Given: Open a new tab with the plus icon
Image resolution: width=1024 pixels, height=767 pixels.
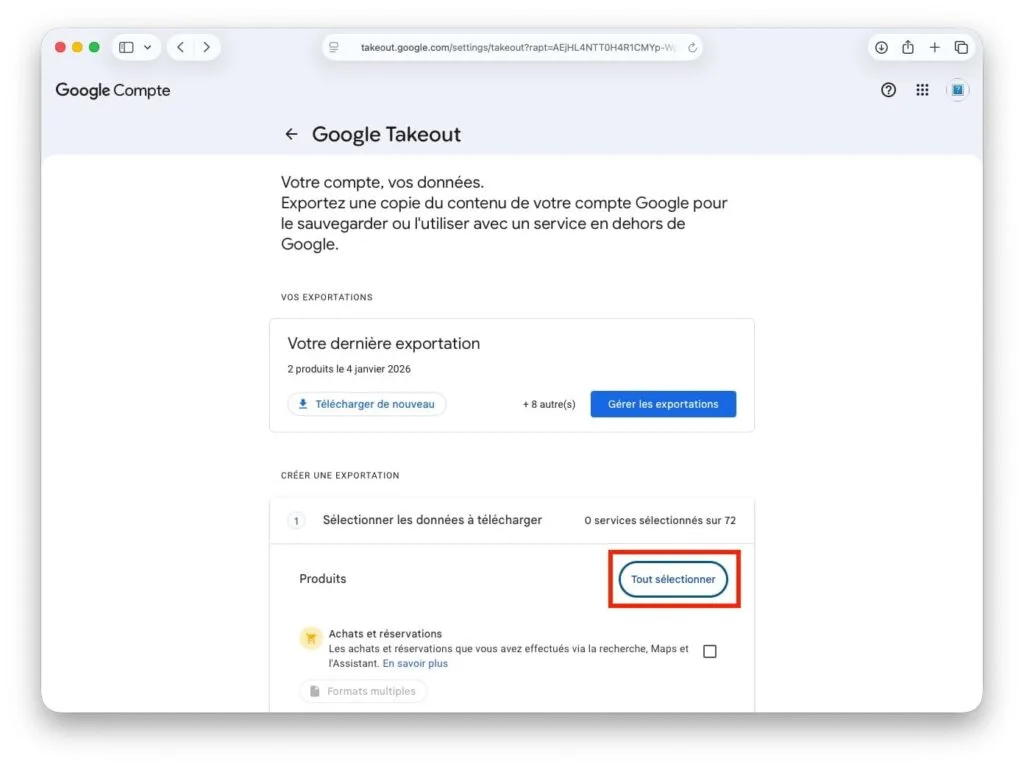Looking at the screenshot, I should tap(934, 47).
